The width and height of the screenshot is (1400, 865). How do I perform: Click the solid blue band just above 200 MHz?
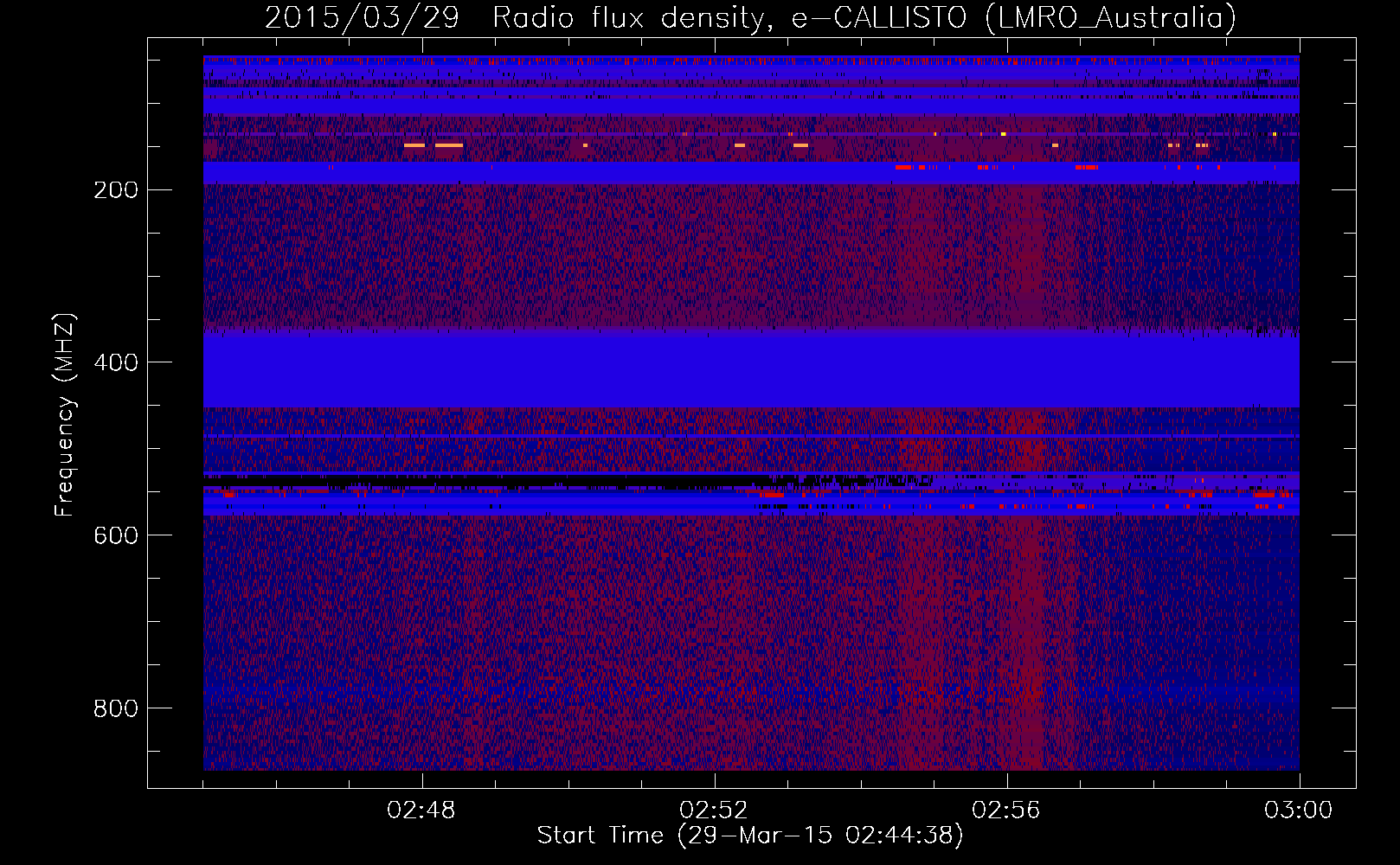click(x=751, y=173)
